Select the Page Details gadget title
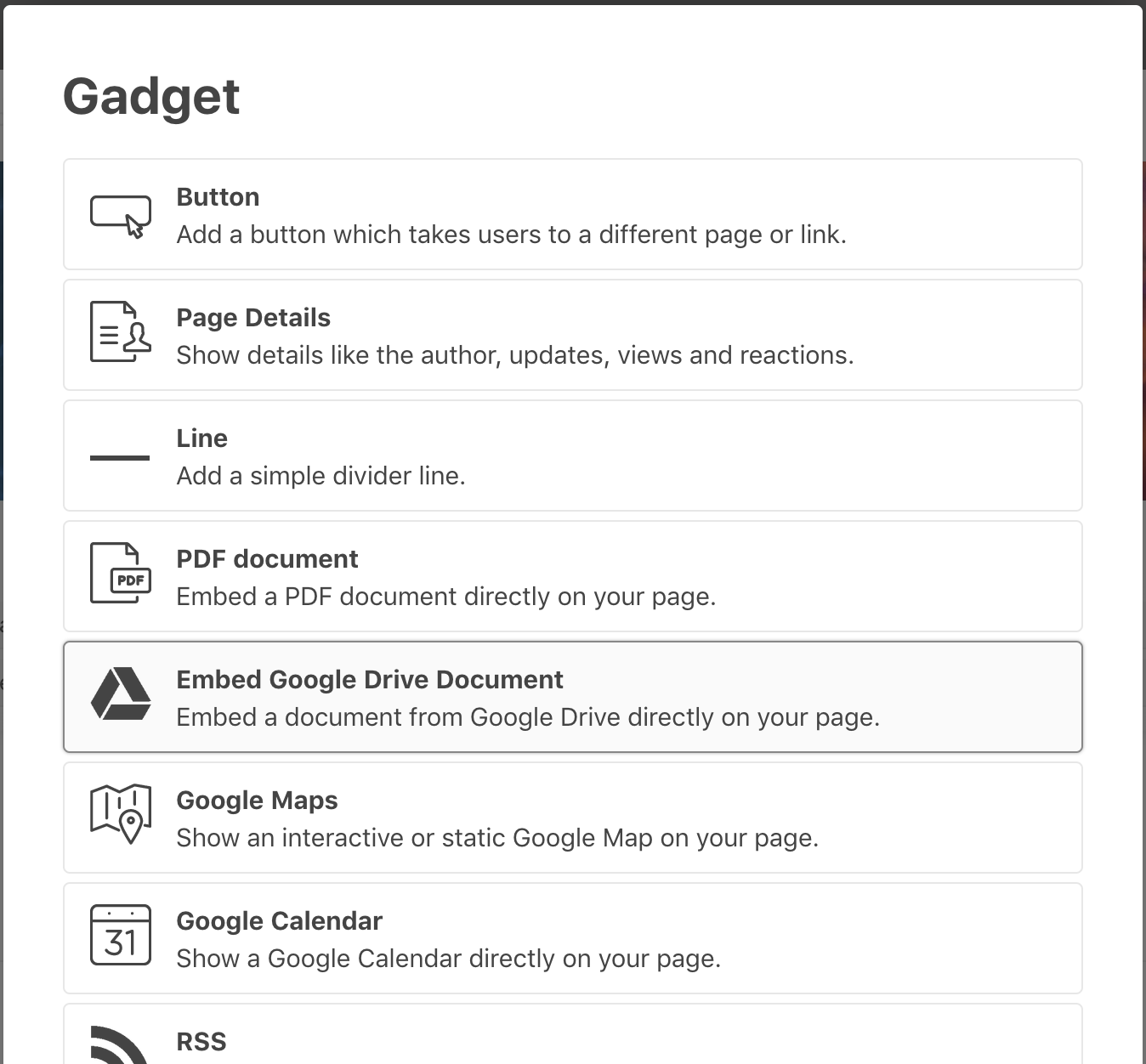1146x1064 pixels. [x=253, y=318]
